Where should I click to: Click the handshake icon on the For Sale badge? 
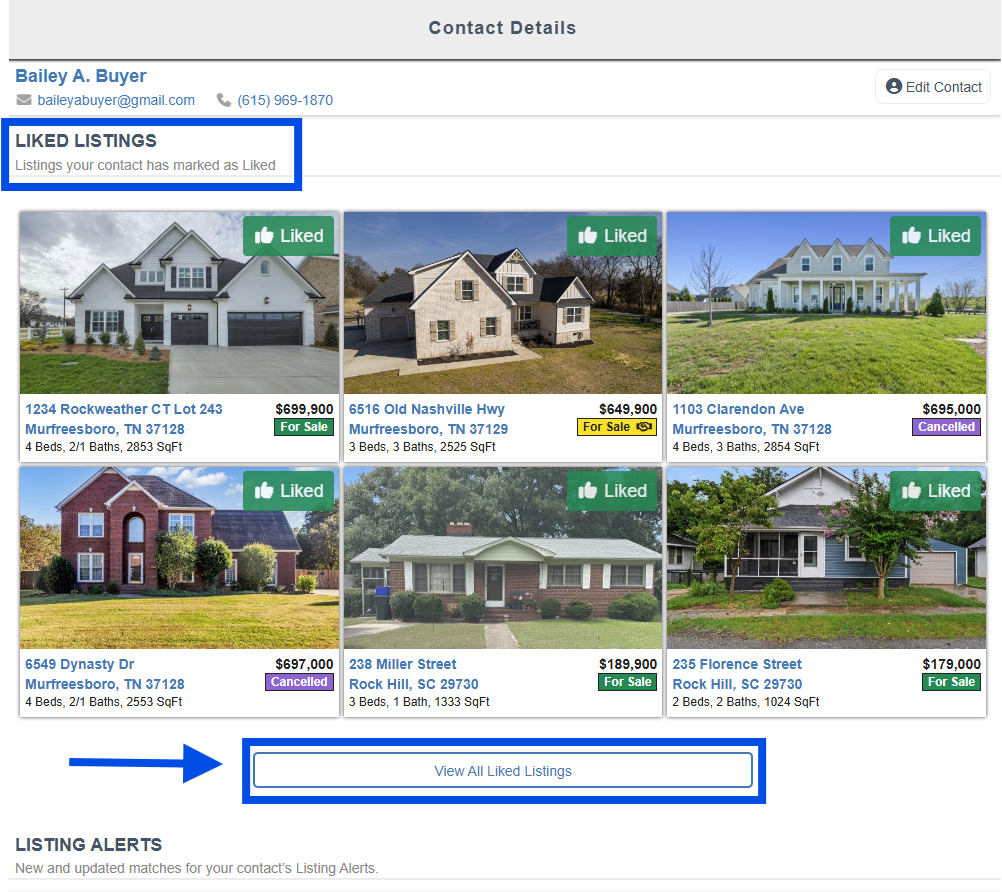(x=644, y=427)
